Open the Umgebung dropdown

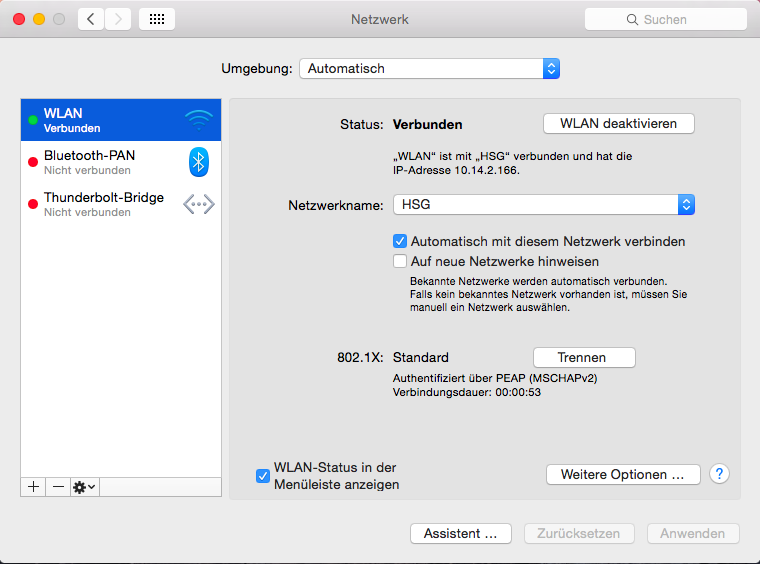tap(429, 68)
